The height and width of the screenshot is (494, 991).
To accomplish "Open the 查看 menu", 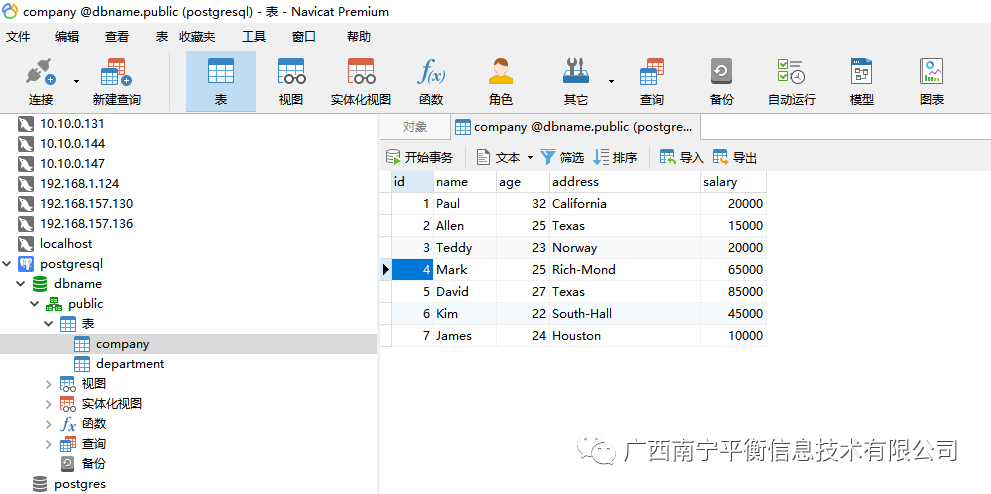I will tap(117, 37).
